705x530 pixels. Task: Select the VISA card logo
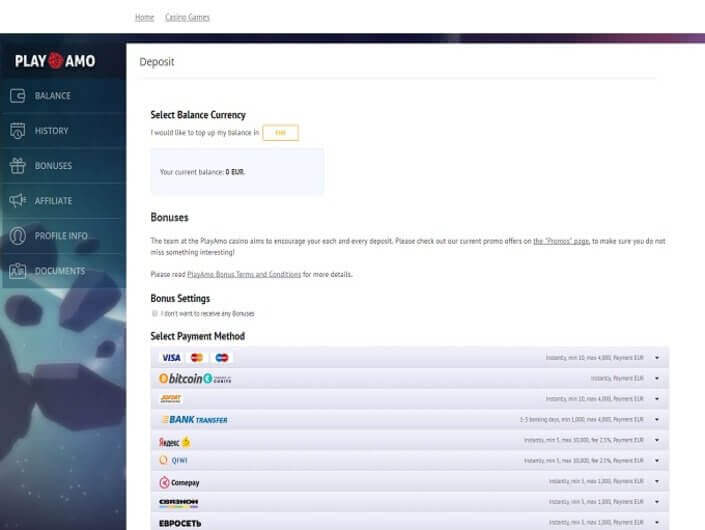click(x=171, y=358)
